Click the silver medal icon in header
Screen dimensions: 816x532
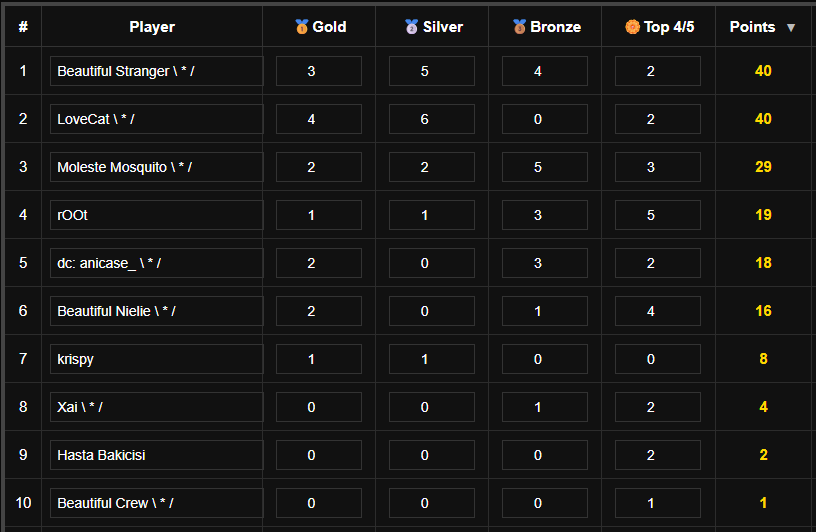pyautogui.click(x=412, y=27)
